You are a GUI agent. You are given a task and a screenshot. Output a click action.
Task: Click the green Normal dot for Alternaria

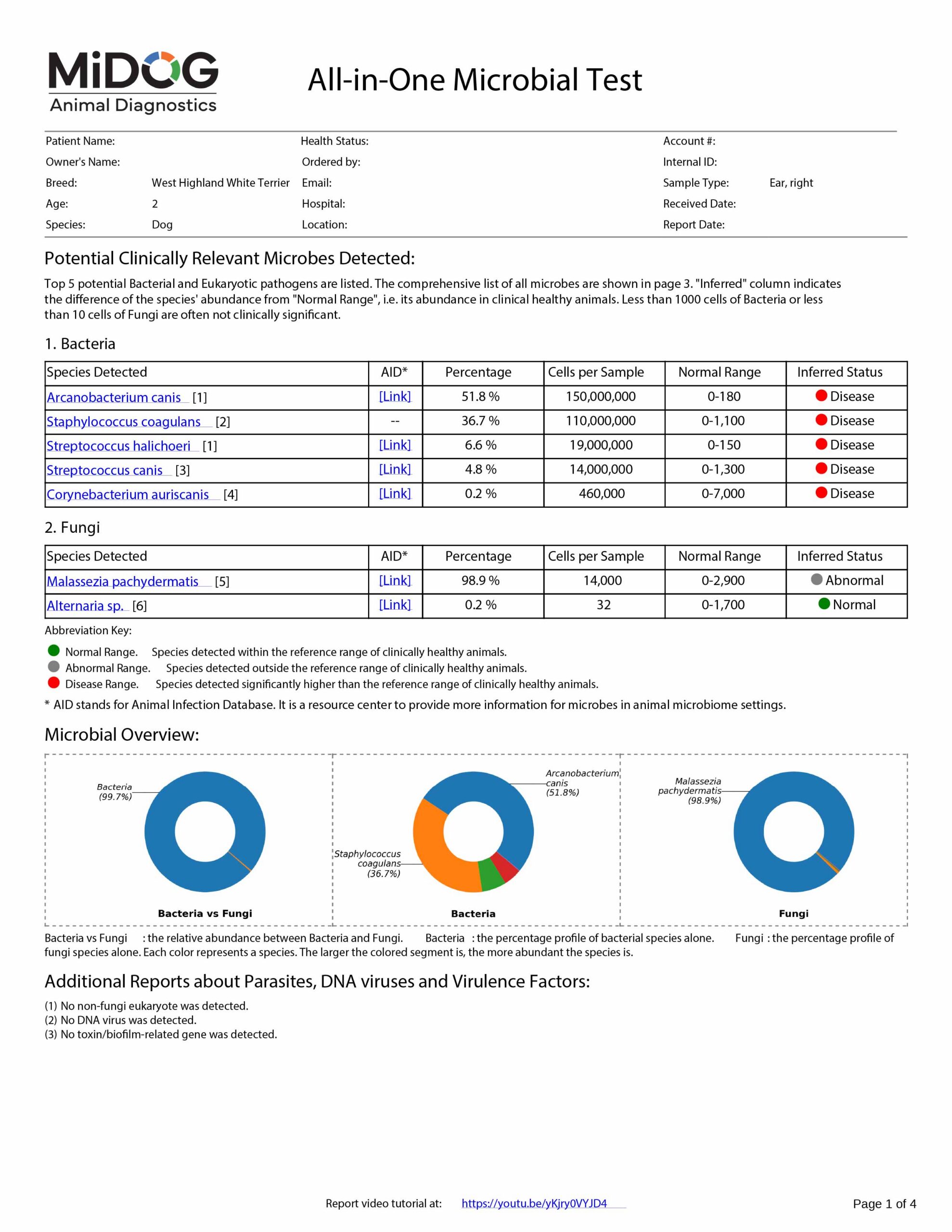coord(824,603)
